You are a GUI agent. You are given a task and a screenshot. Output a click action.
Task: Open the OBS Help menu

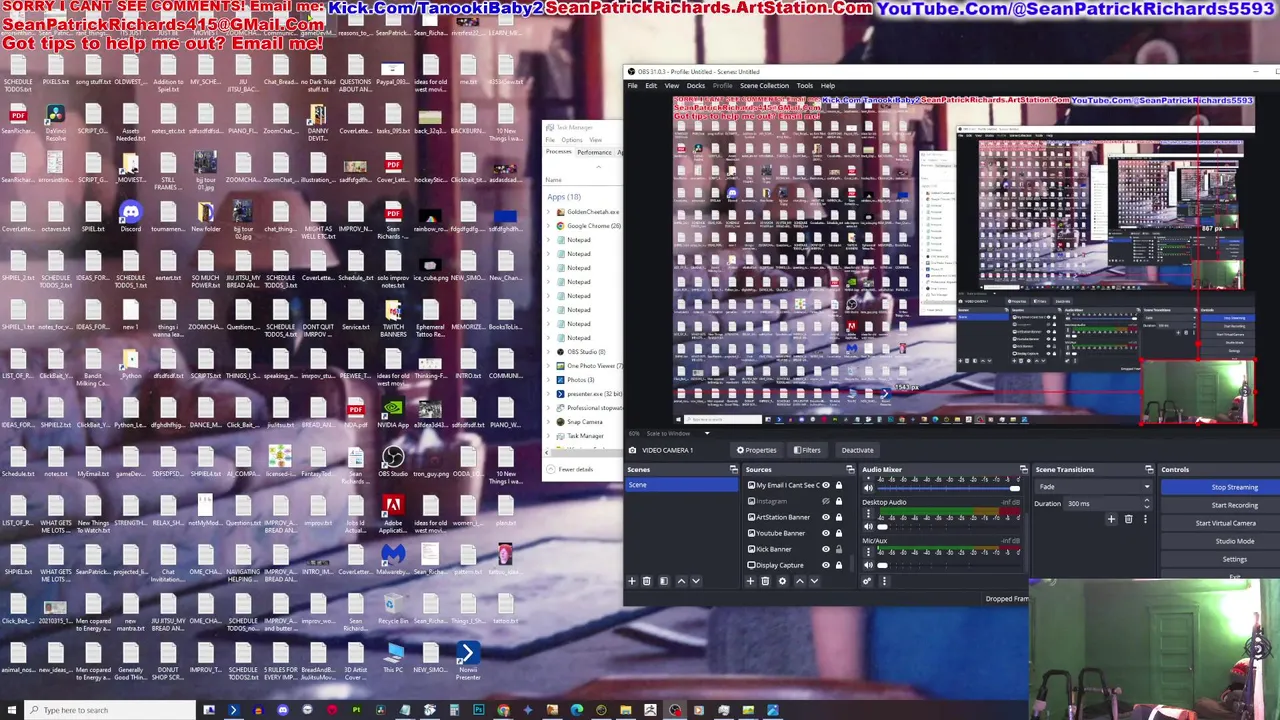click(x=828, y=86)
